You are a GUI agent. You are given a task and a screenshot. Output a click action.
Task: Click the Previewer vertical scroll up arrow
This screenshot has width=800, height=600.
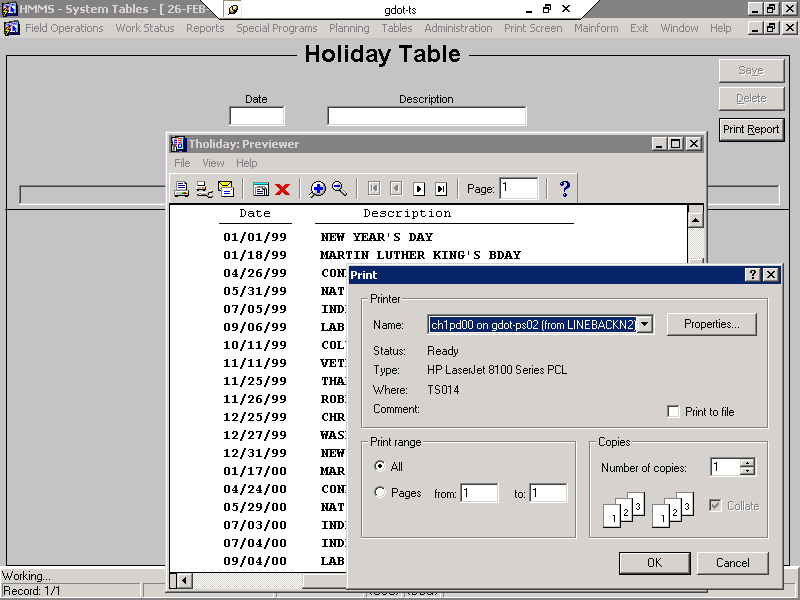(x=695, y=220)
